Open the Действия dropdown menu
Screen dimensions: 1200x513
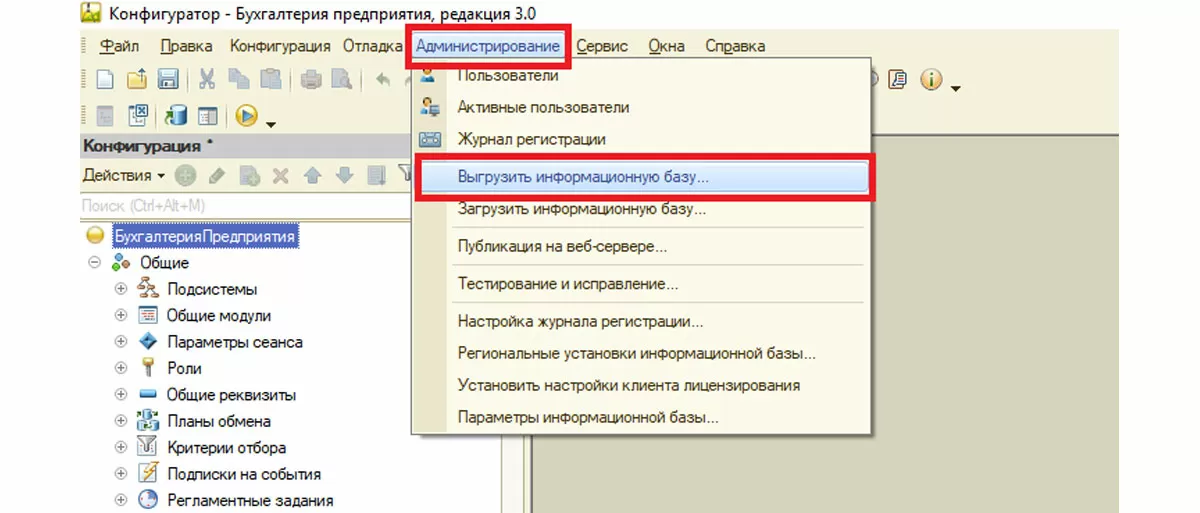click(x=124, y=175)
